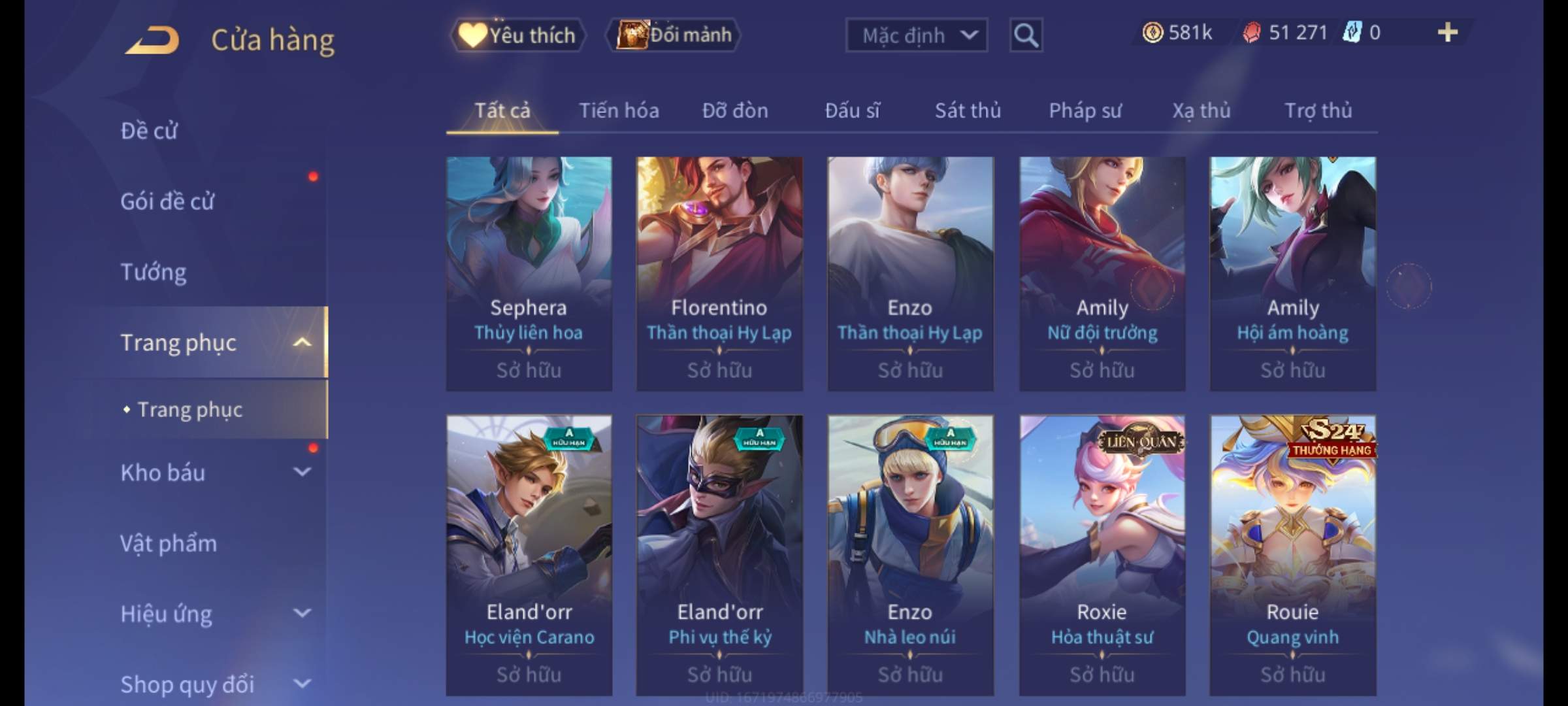
Task: Select the Sephera Thủy liên hoa skin card
Action: click(x=529, y=274)
